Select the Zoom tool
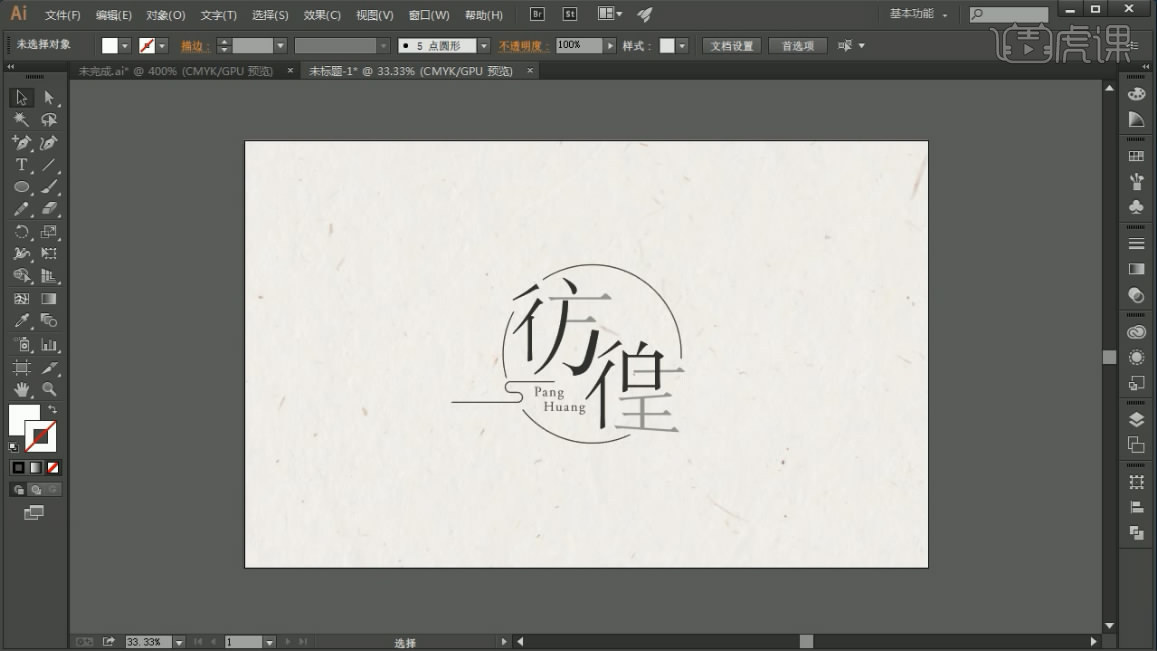Screen dimensions: 1157x651 pyautogui.click(x=49, y=389)
